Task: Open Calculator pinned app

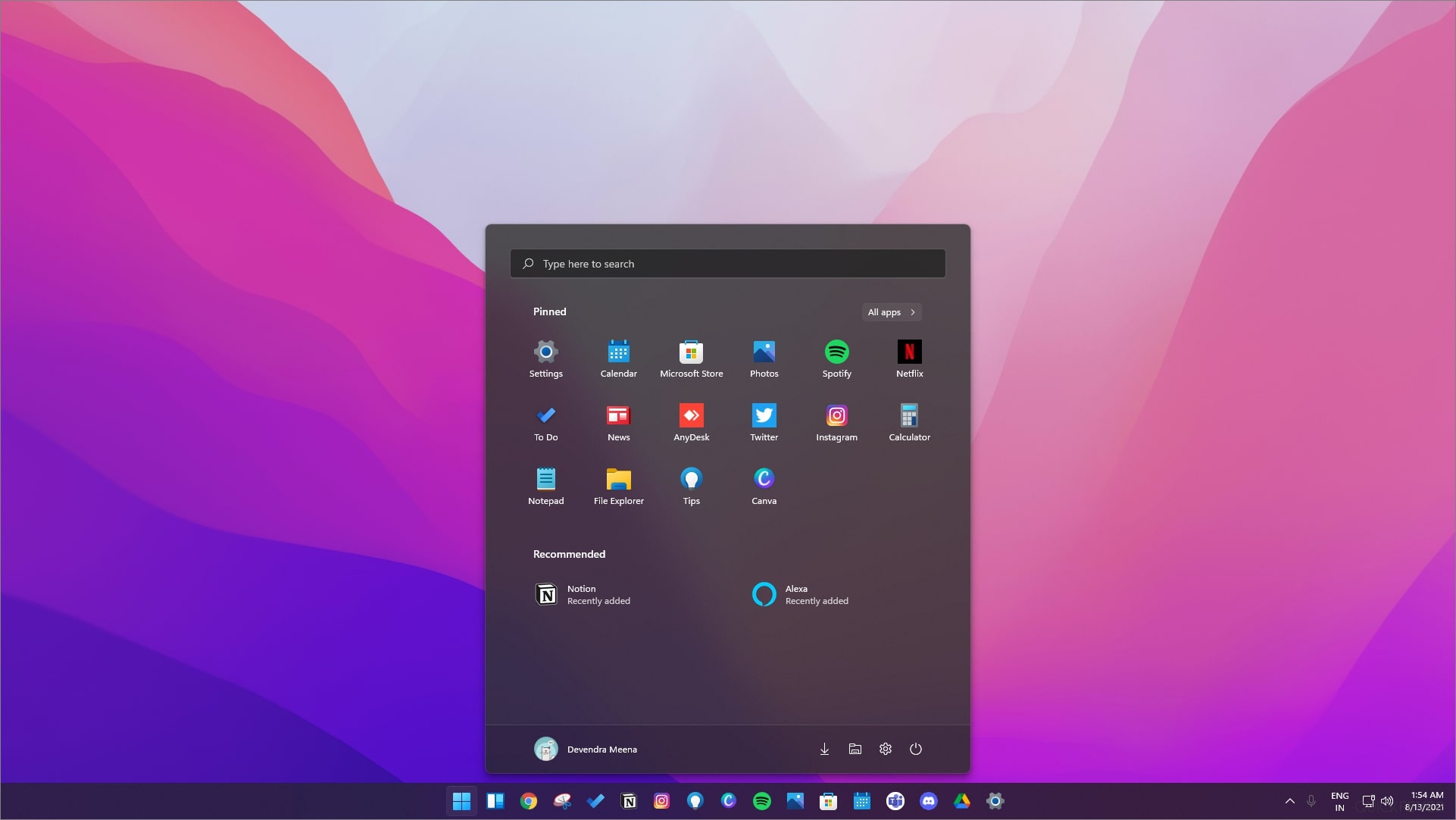Action: [909, 421]
